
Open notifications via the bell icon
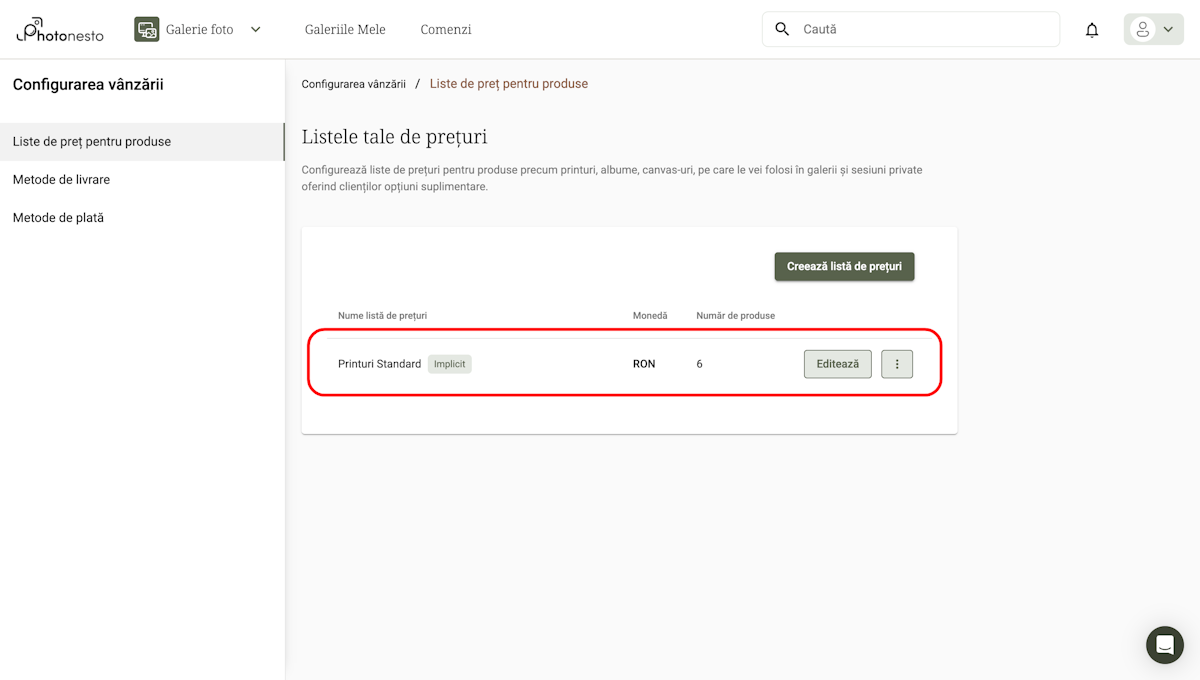(1091, 29)
